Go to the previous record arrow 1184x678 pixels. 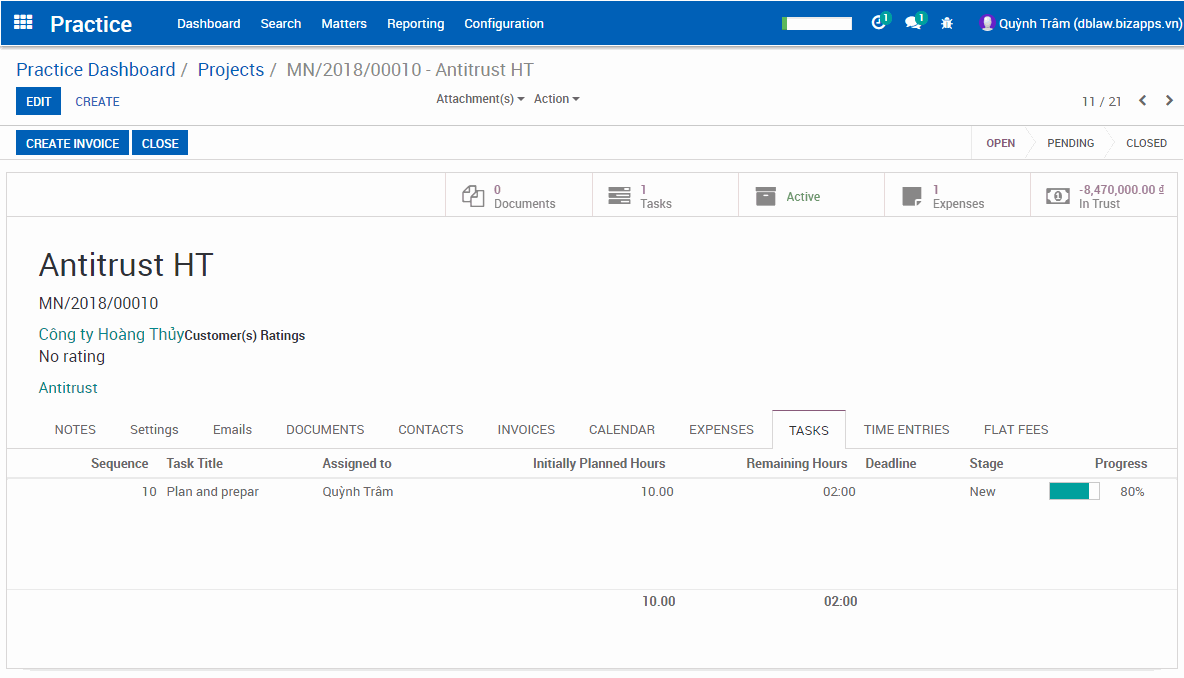click(x=1142, y=101)
